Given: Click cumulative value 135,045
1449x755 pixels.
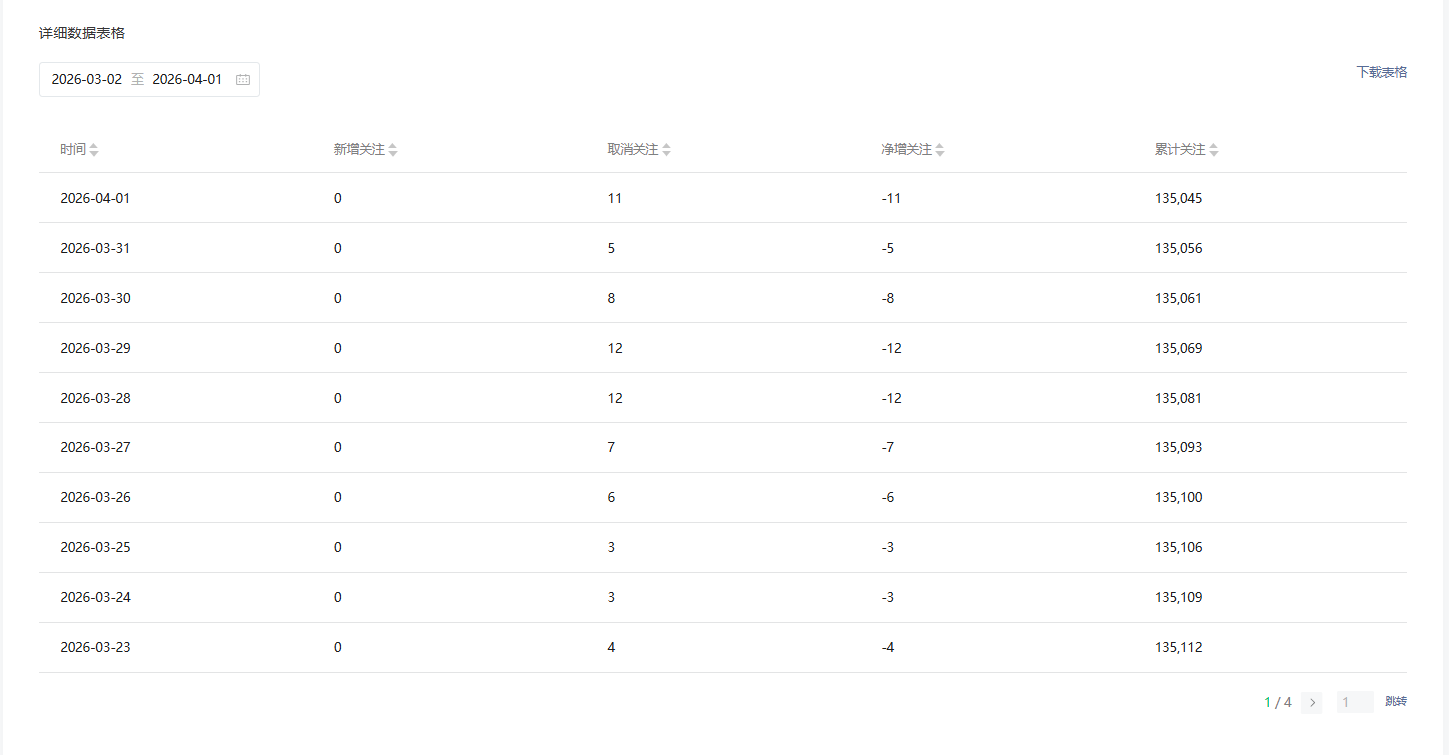Looking at the screenshot, I should coord(1178,198).
